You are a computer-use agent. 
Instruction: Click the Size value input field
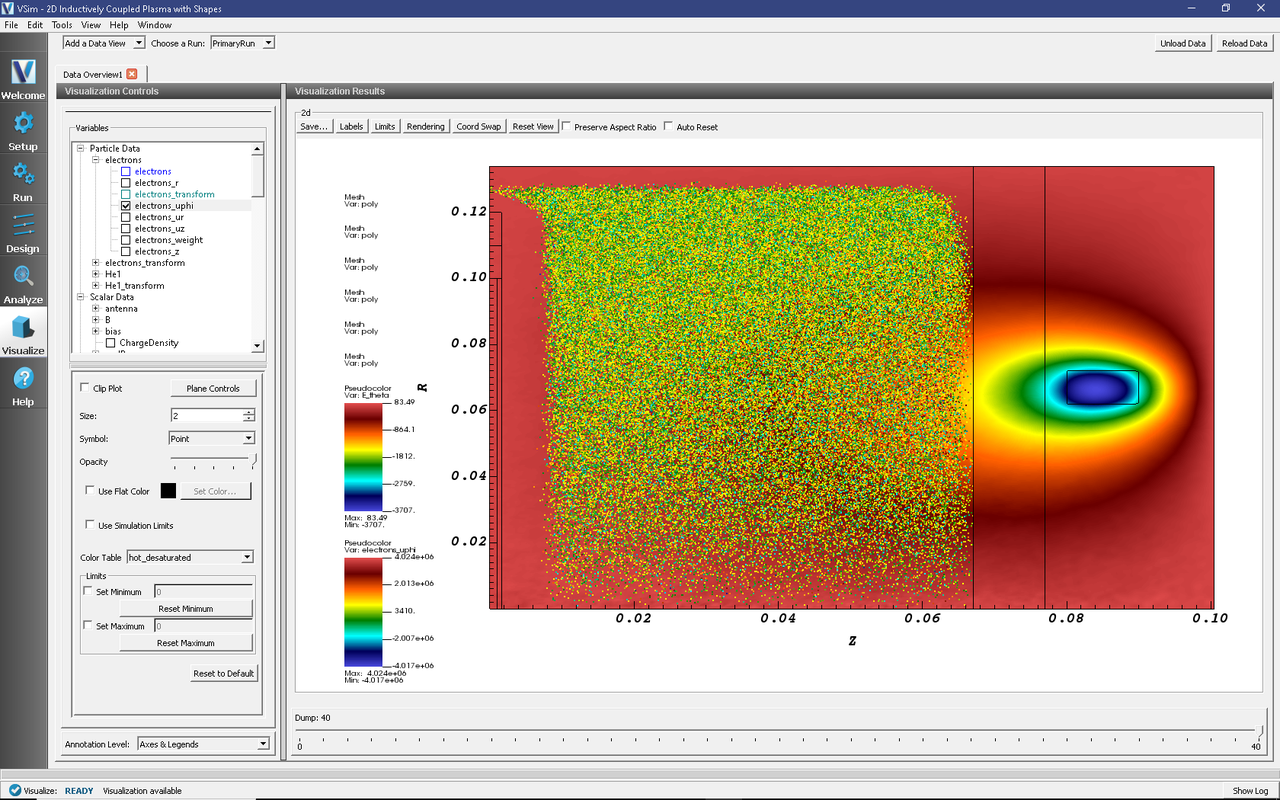coord(207,415)
